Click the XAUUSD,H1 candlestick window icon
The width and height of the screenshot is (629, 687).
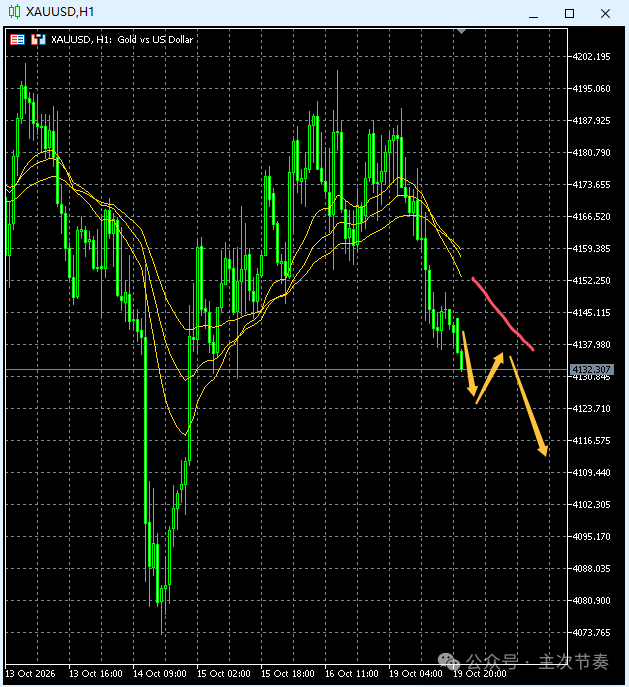[x=14, y=12]
